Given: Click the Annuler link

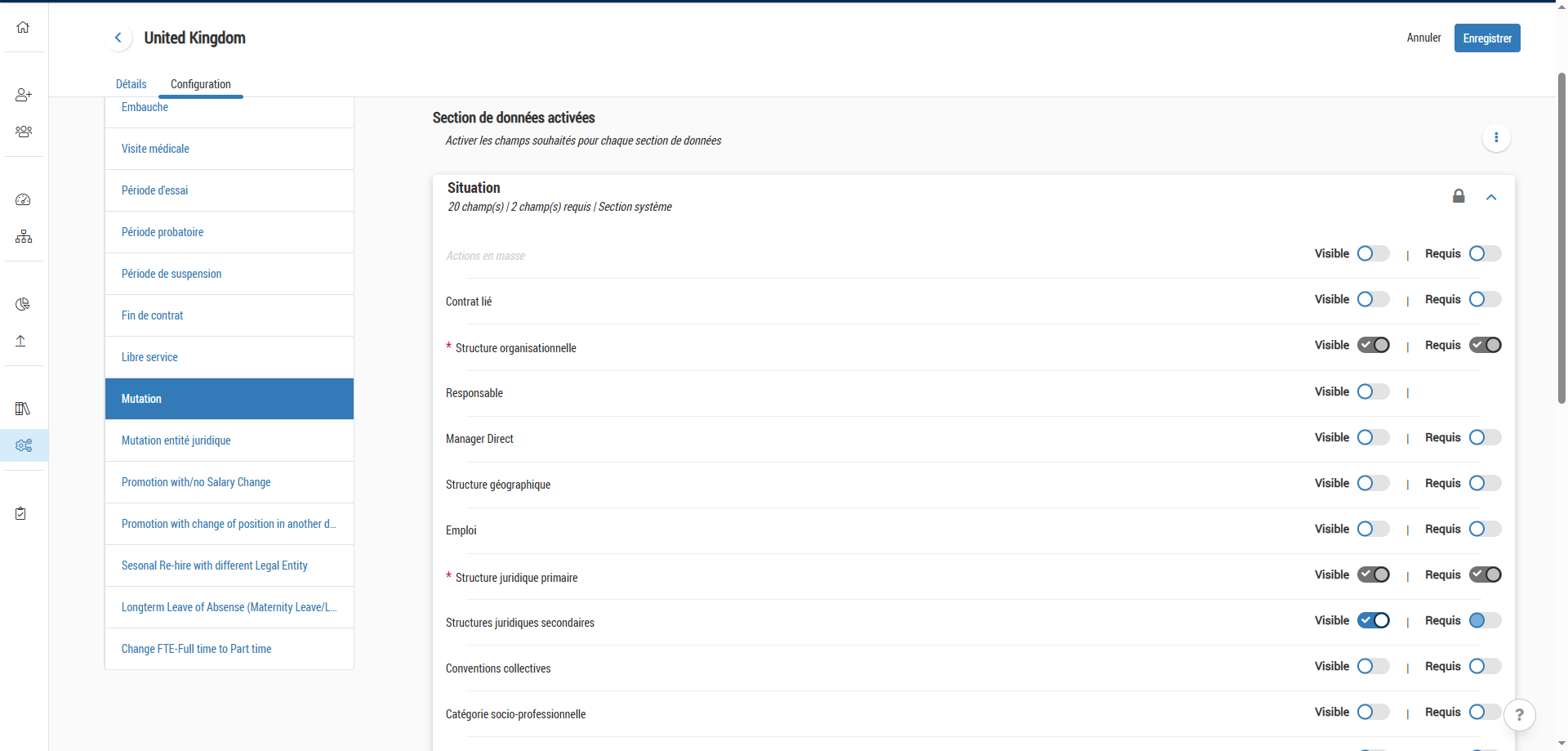Looking at the screenshot, I should tap(1423, 38).
